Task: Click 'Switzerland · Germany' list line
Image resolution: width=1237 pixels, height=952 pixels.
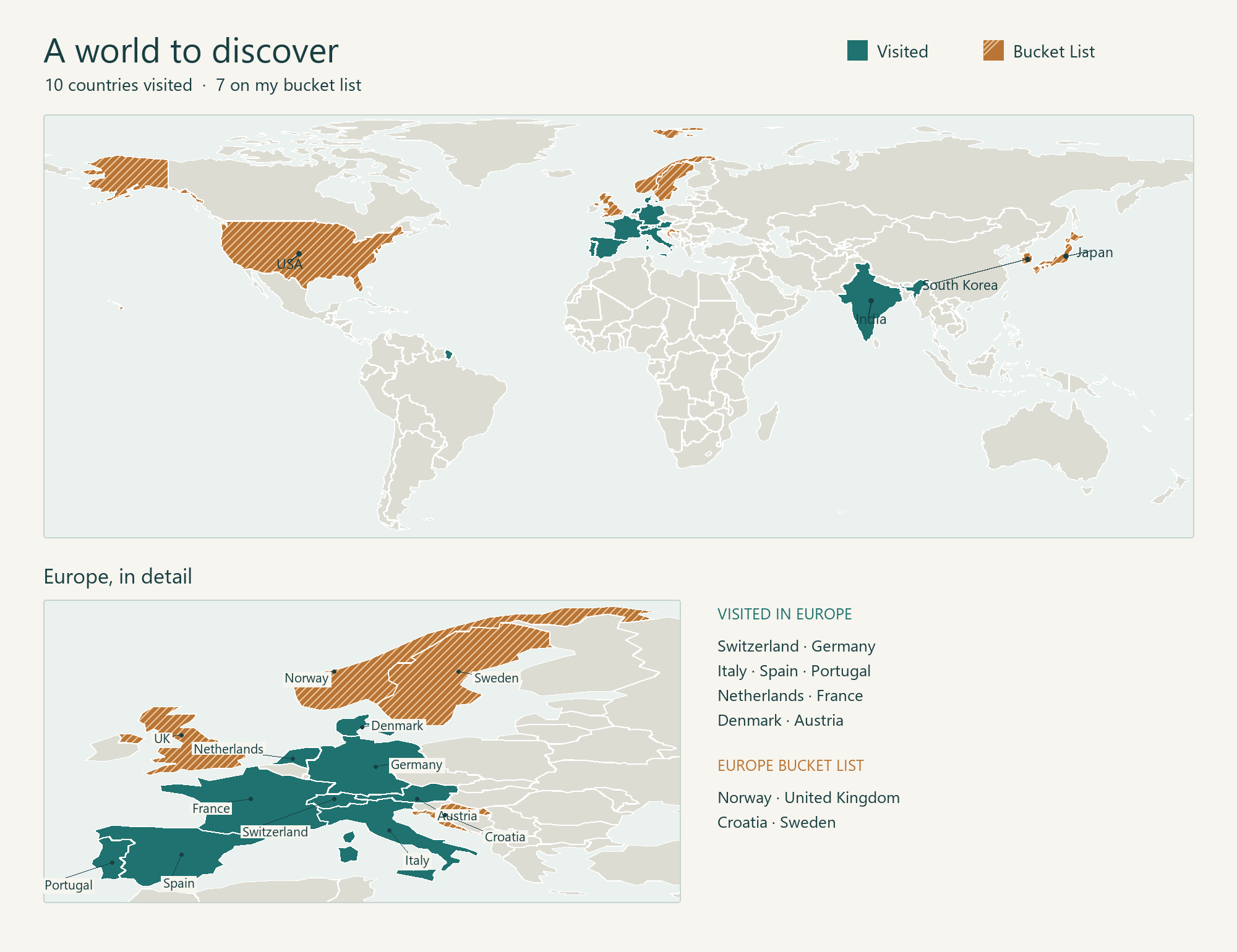Action: (796, 647)
